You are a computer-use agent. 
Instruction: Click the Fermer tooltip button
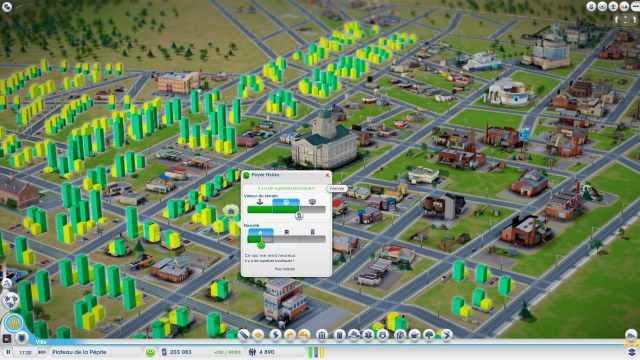(337, 189)
